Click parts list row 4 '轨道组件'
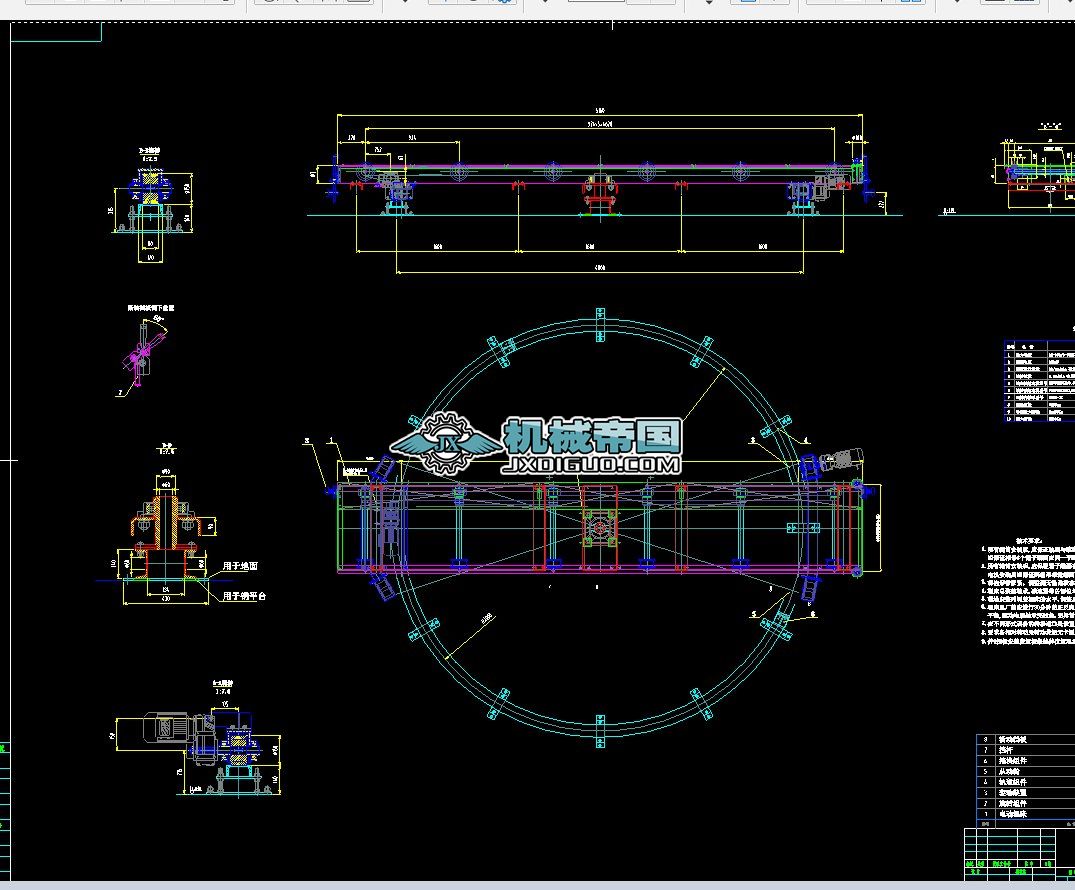 point(1026,782)
